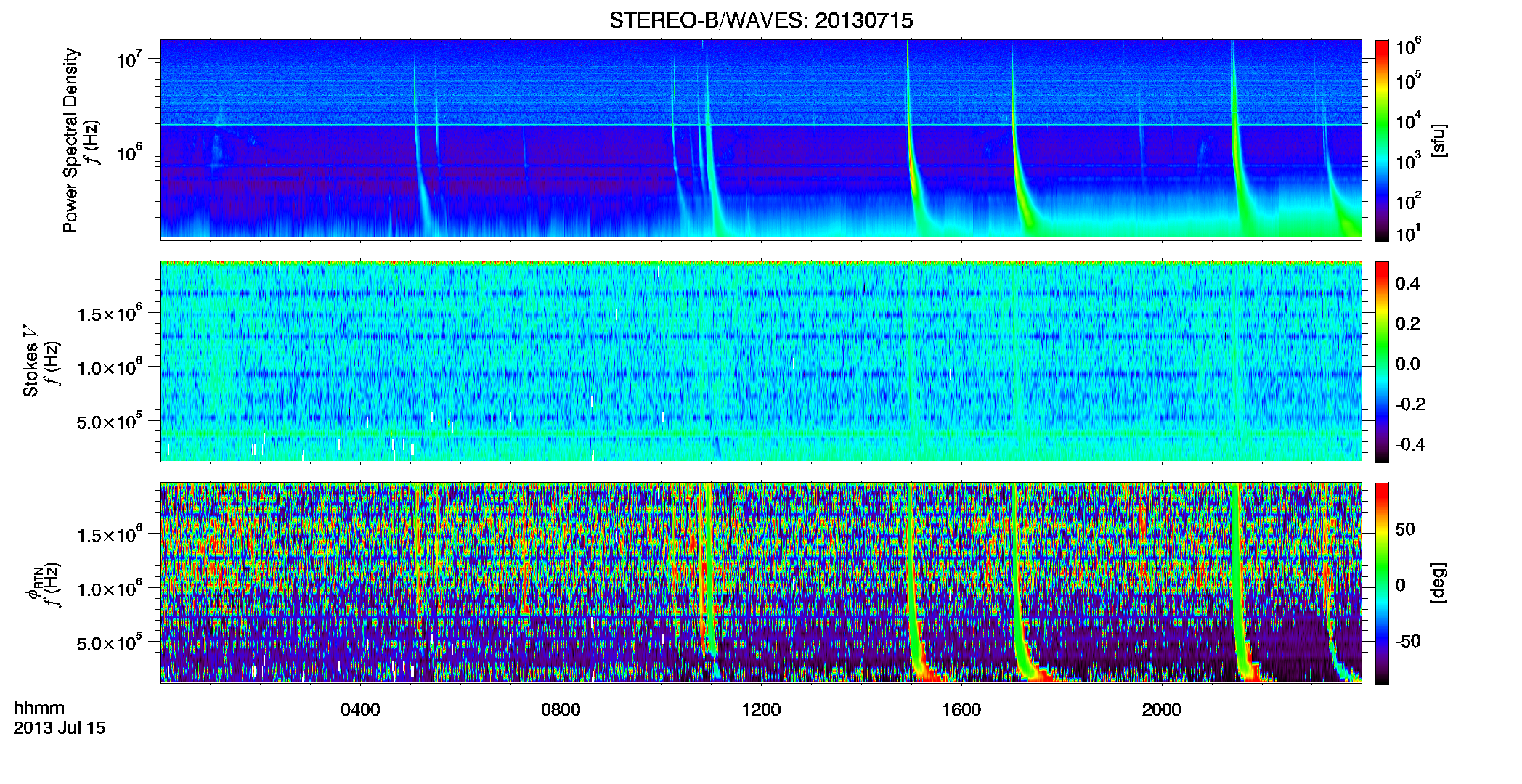Select the 10^5 label on the sfu colorbar
Screen dimensions: 1522x784
pos(1409,81)
